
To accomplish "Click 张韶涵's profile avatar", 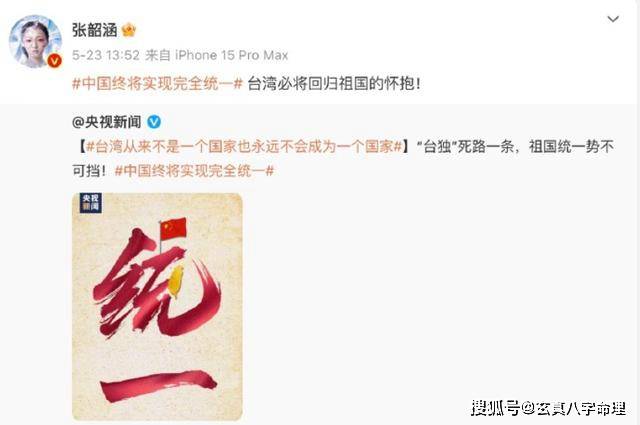I will pos(36,41).
